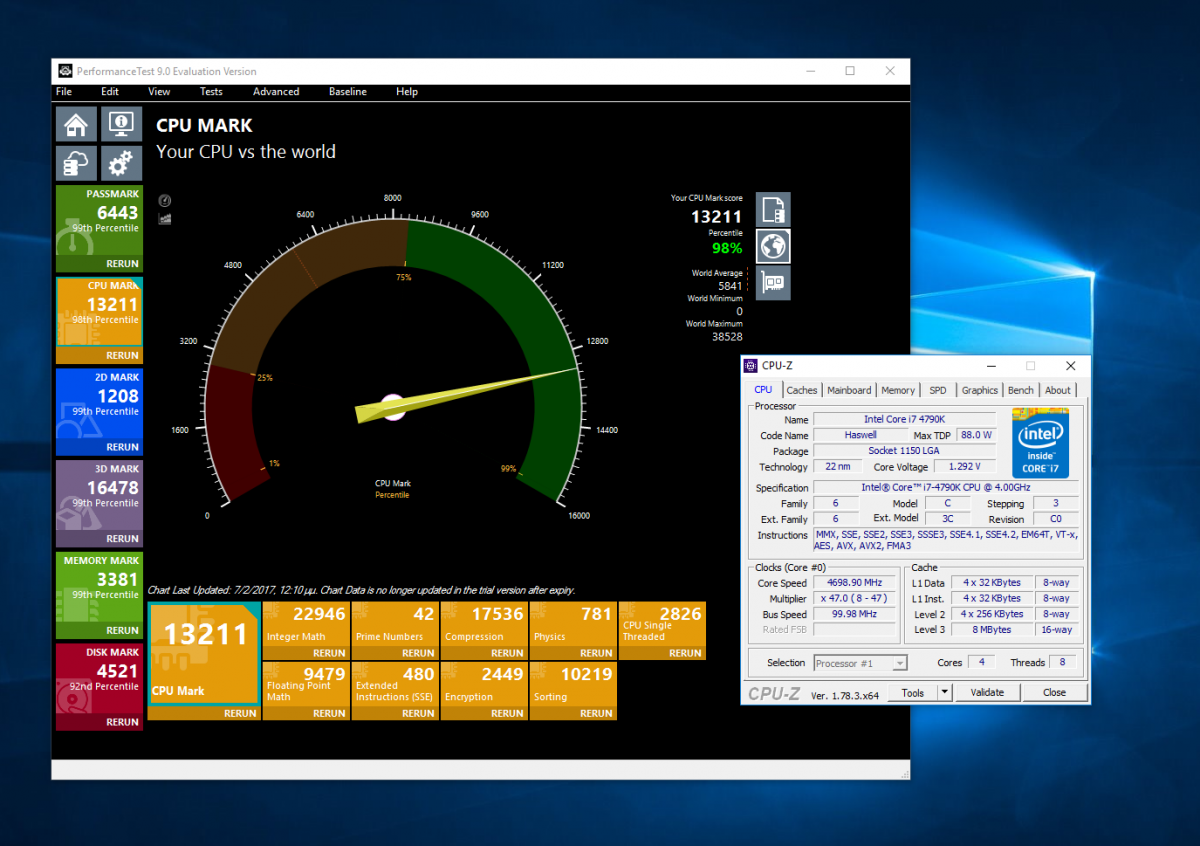Screen dimensions: 1200x846
Task: Click the Your CPU Mark score 13211
Action: tap(717, 216)
